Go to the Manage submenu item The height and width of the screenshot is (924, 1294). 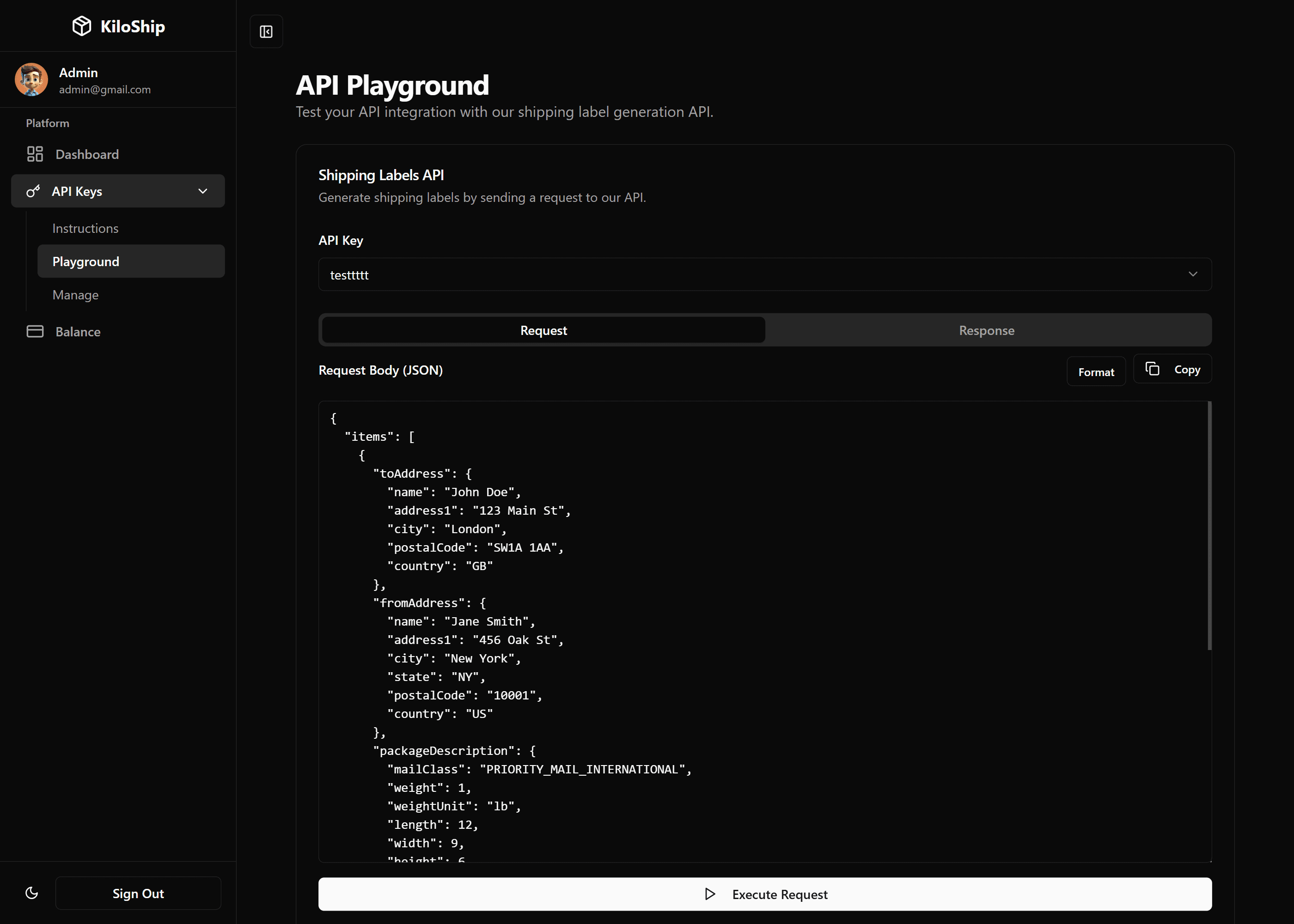click(76, 295)
